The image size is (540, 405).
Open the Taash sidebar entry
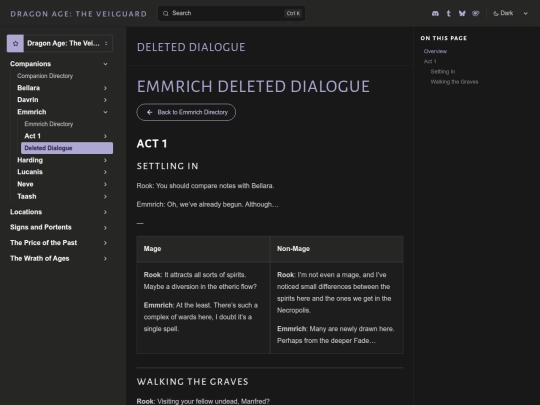tap(27, 196)
